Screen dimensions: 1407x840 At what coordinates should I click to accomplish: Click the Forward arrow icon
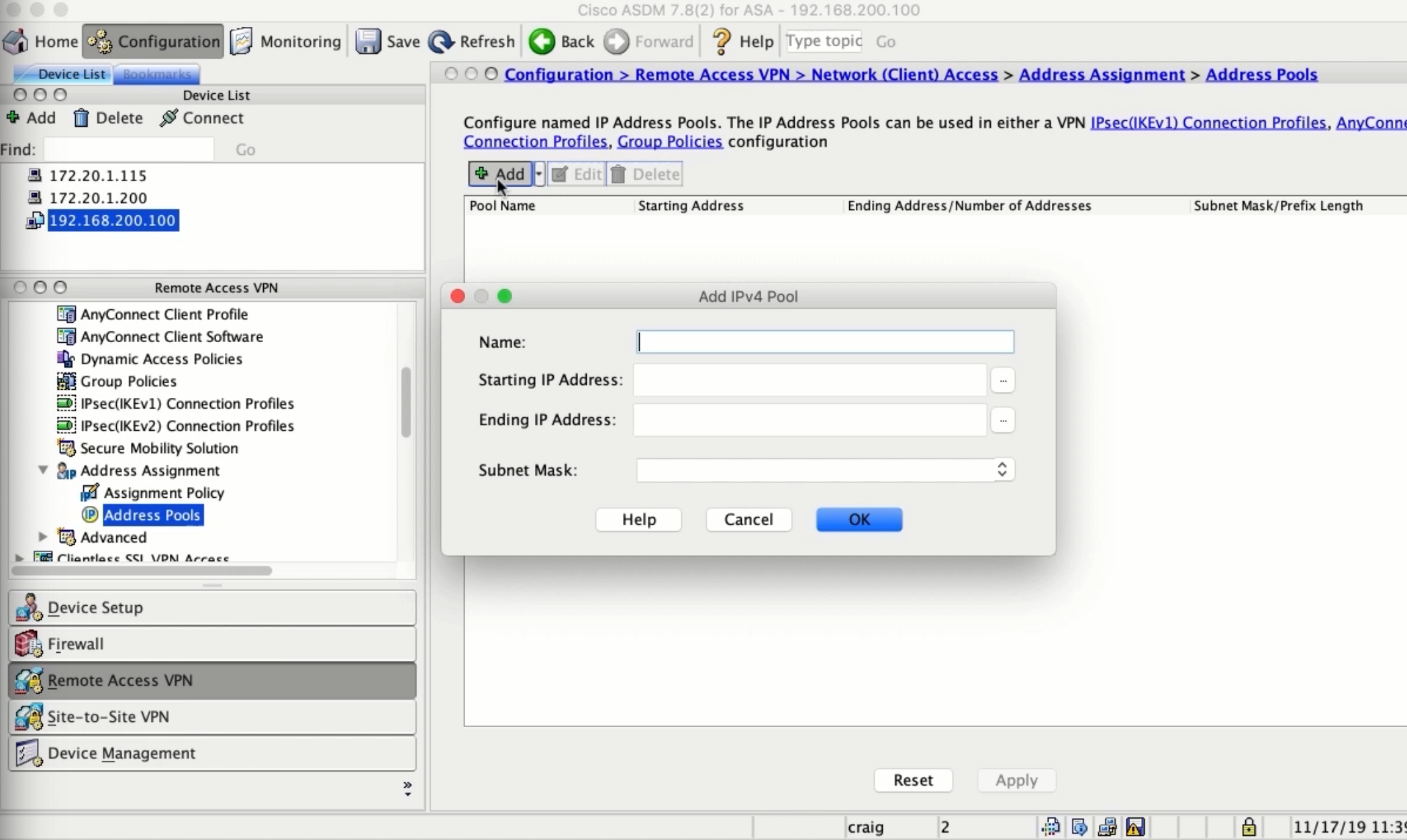(616, 42)
